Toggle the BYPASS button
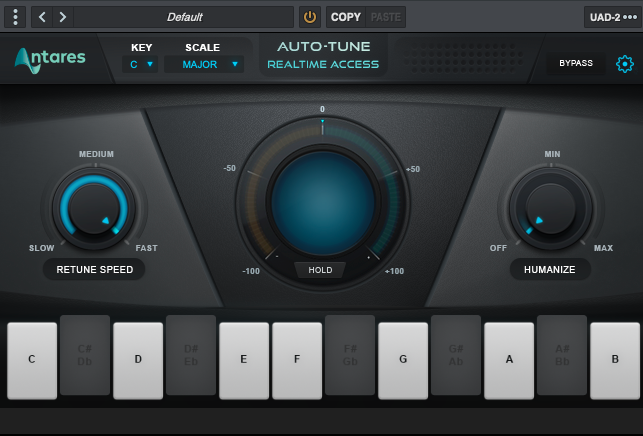The height and width of the screenshot is (436, 643). [576, 63]
